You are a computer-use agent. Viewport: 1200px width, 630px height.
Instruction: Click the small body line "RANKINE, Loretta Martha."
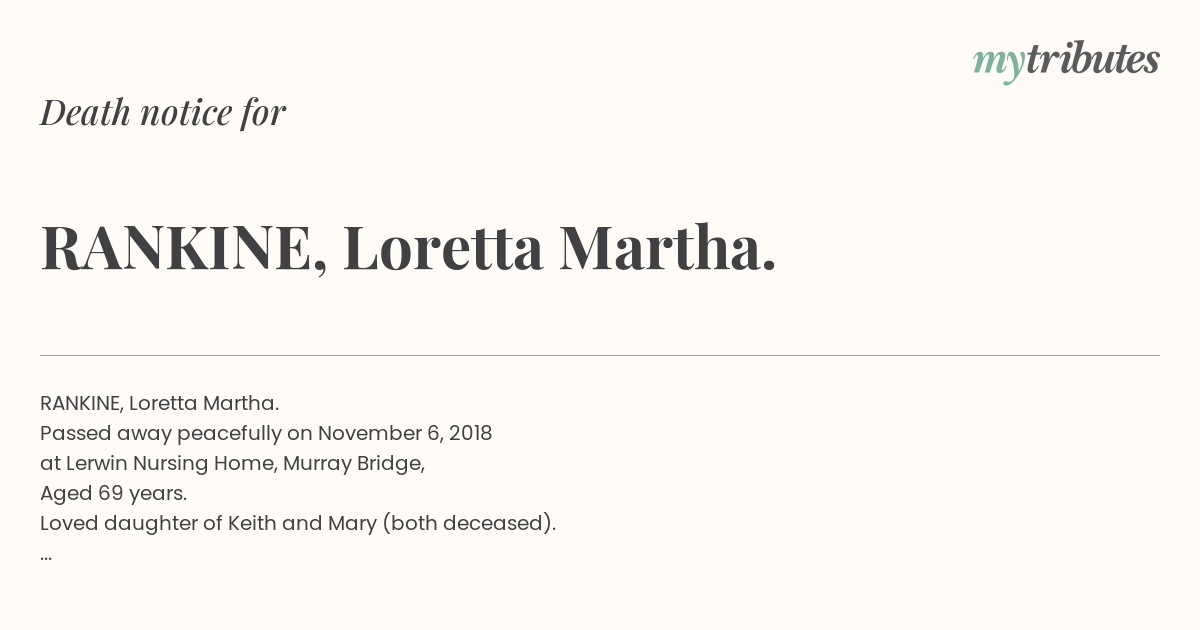pyautogui.click(x=159, y=403)
